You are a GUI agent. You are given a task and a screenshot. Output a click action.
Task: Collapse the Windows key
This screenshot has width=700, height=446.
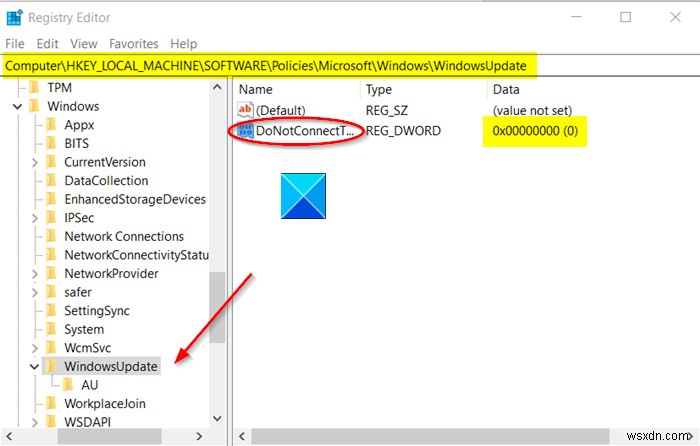(17, 107)
